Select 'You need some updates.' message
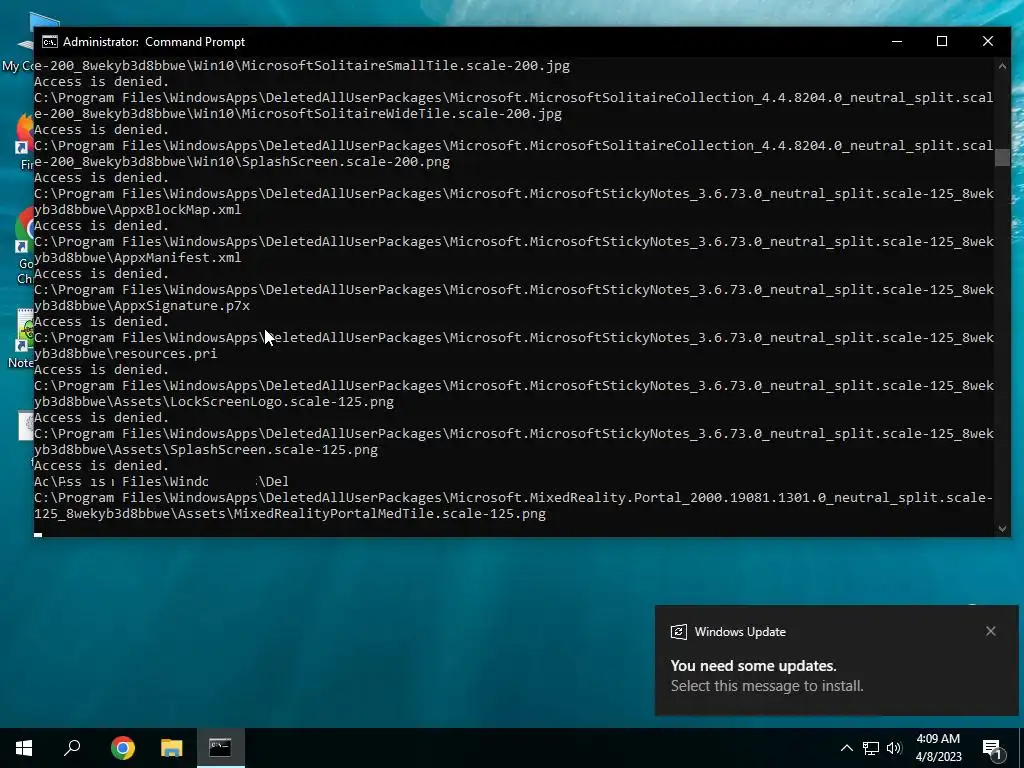This screenshot has height=768, width=1024. [753, 665]
